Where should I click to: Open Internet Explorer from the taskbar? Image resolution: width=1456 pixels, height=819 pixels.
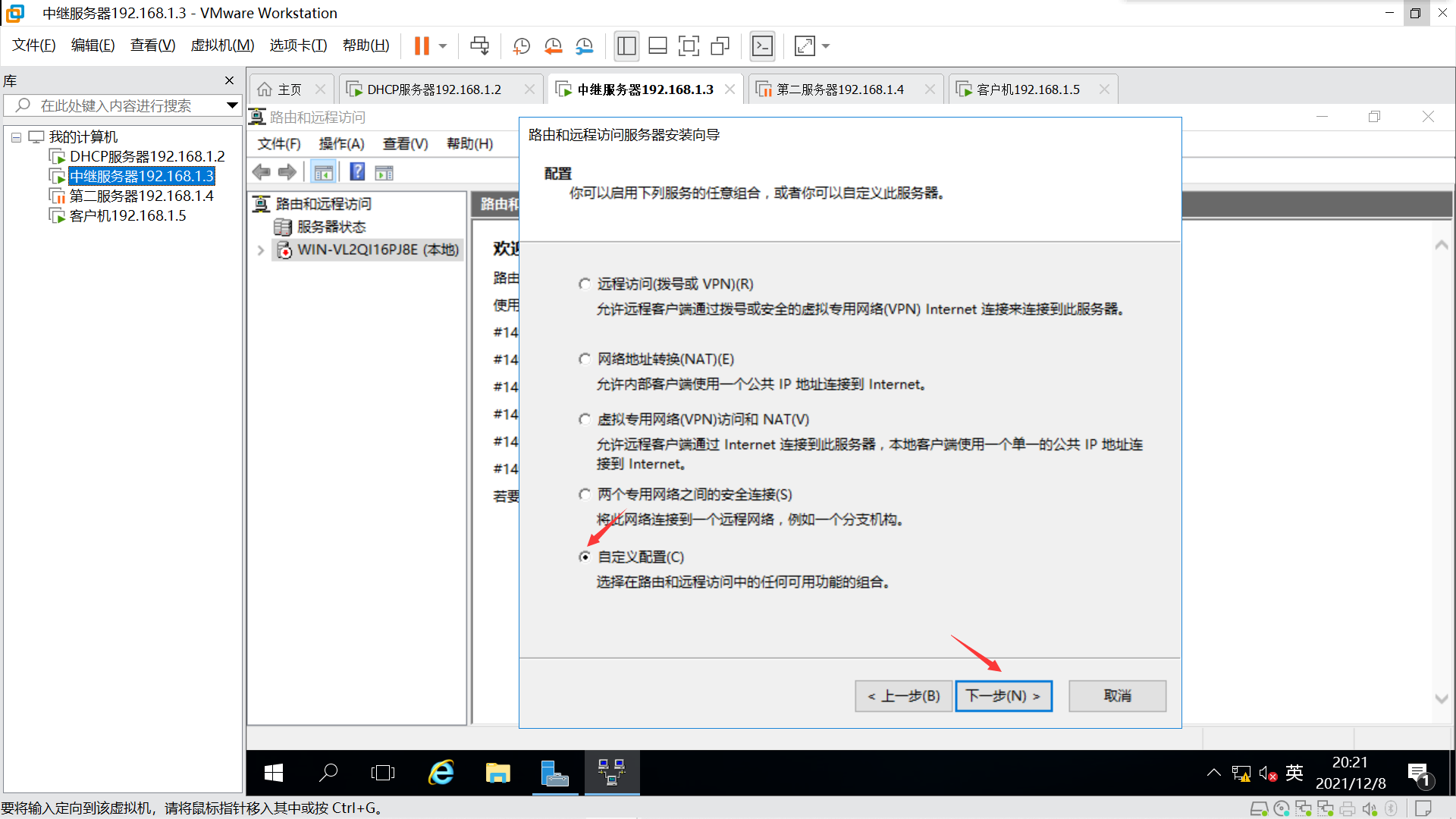point(441,773)
